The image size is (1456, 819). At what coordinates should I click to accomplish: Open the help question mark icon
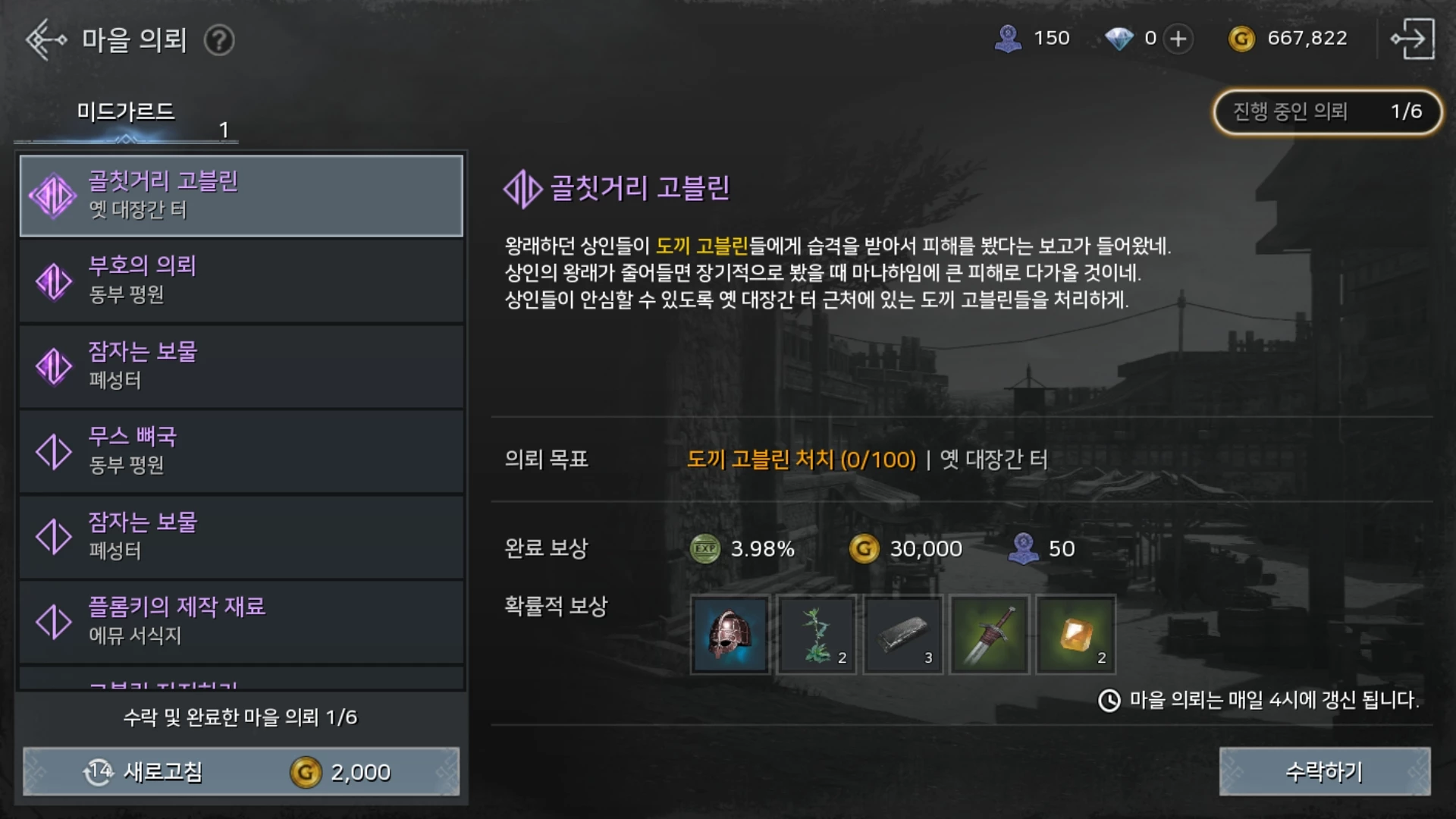point(219,40)
